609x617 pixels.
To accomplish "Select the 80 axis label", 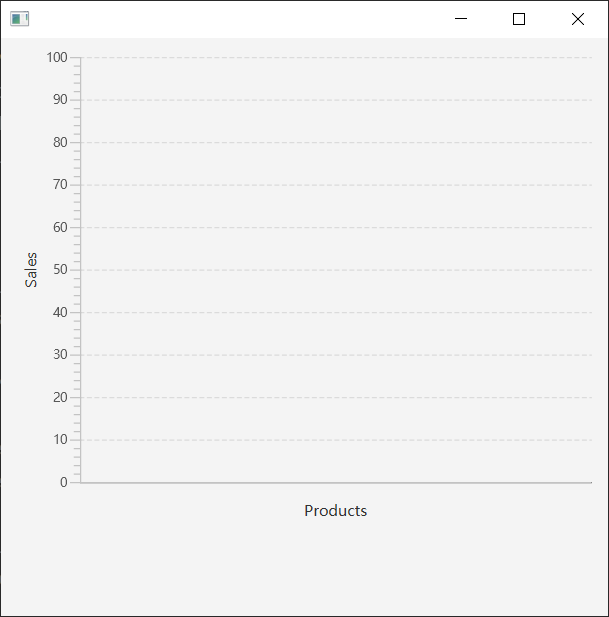I will point(59,142).
